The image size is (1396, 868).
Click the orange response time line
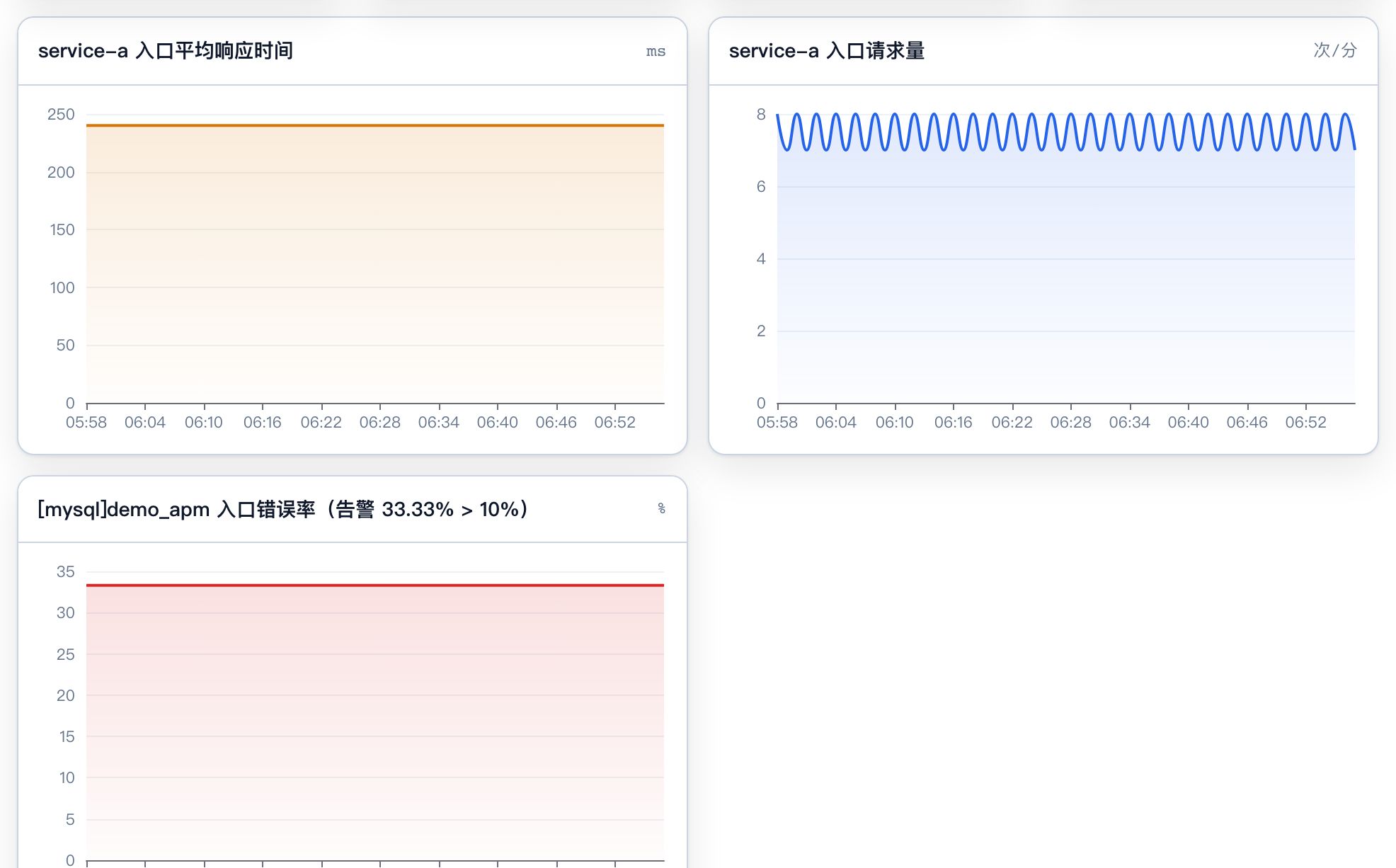coord(375,125)
